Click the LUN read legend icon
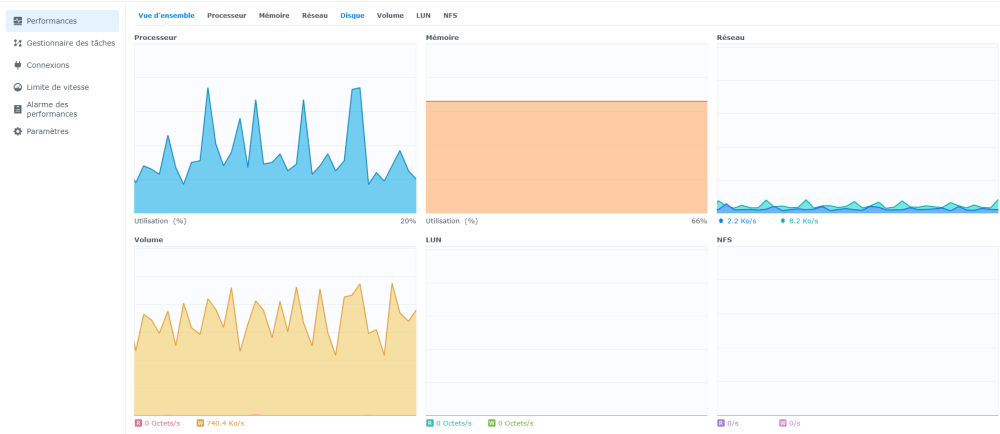The image size is (1000, 434). coord(430,423)
